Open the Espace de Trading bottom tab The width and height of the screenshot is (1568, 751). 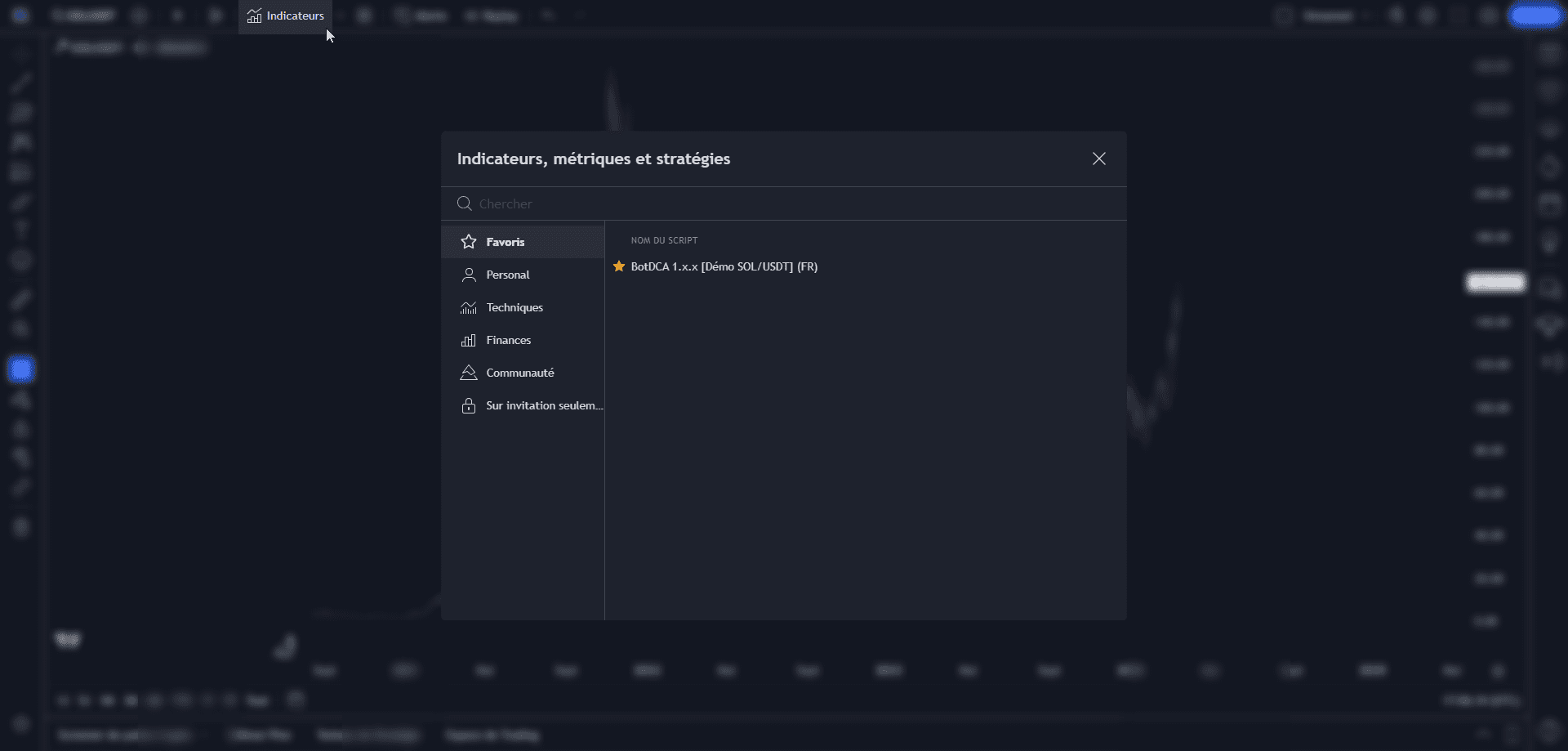(492, 735)
